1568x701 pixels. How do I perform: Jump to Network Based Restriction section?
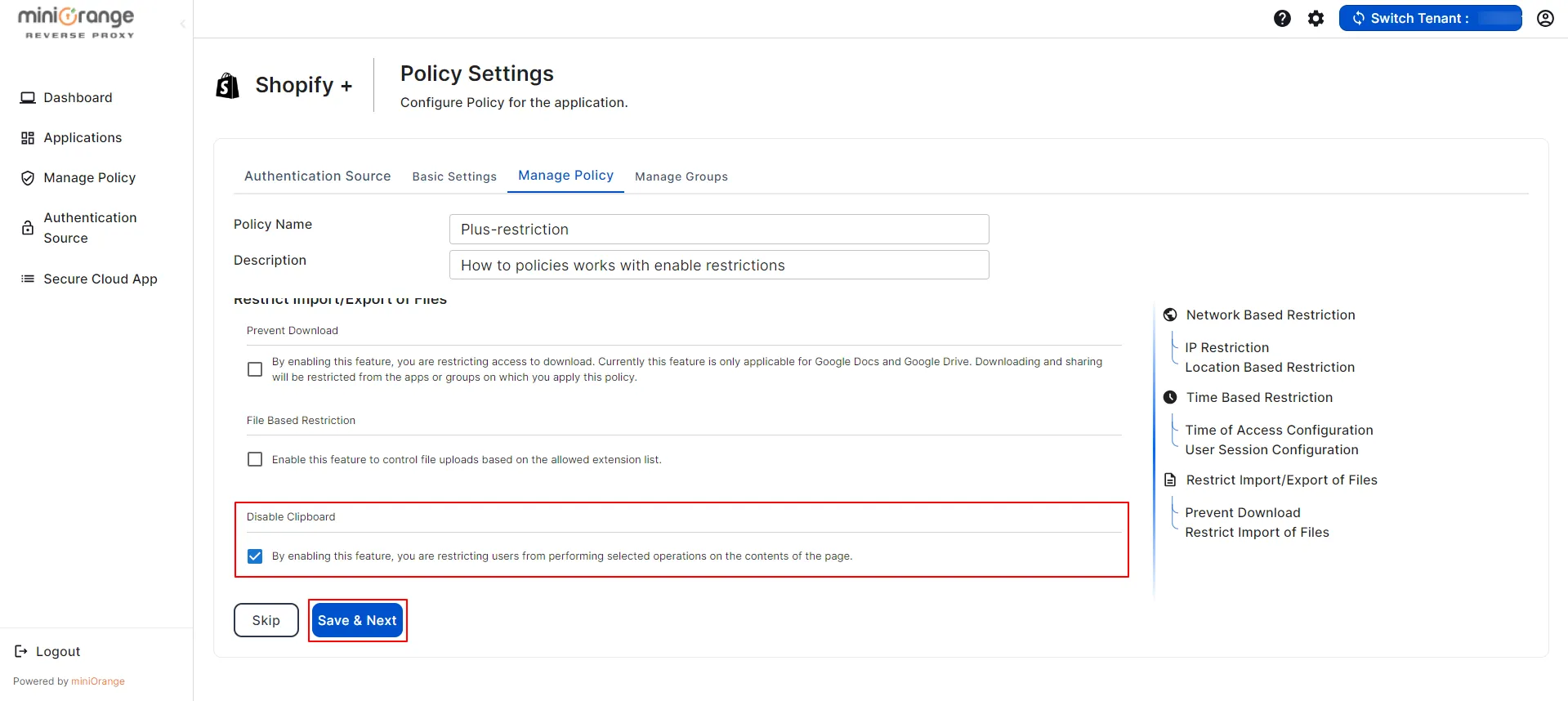coord(1271,315)
